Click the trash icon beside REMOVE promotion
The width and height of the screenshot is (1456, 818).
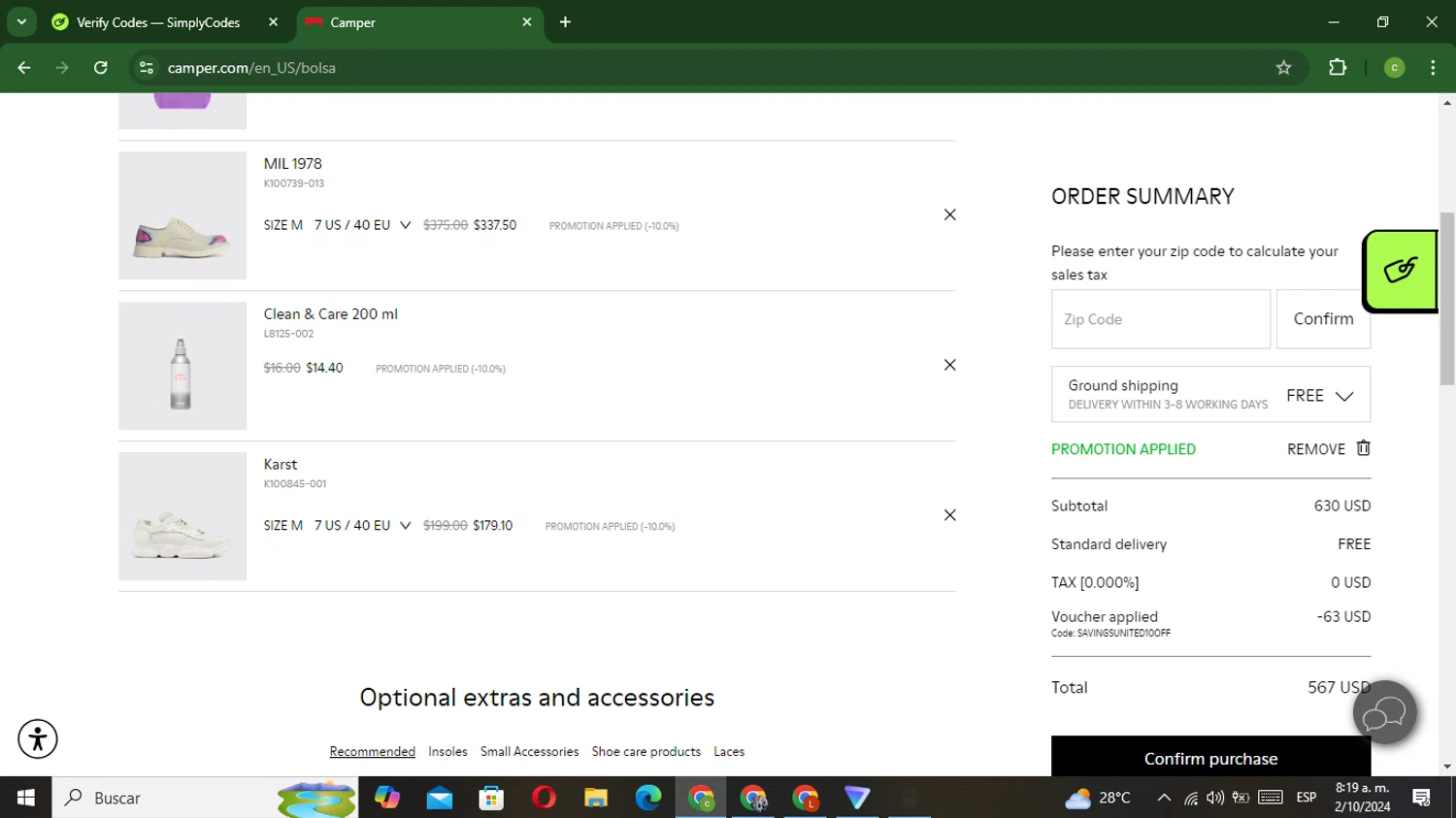coord(1363,448)
